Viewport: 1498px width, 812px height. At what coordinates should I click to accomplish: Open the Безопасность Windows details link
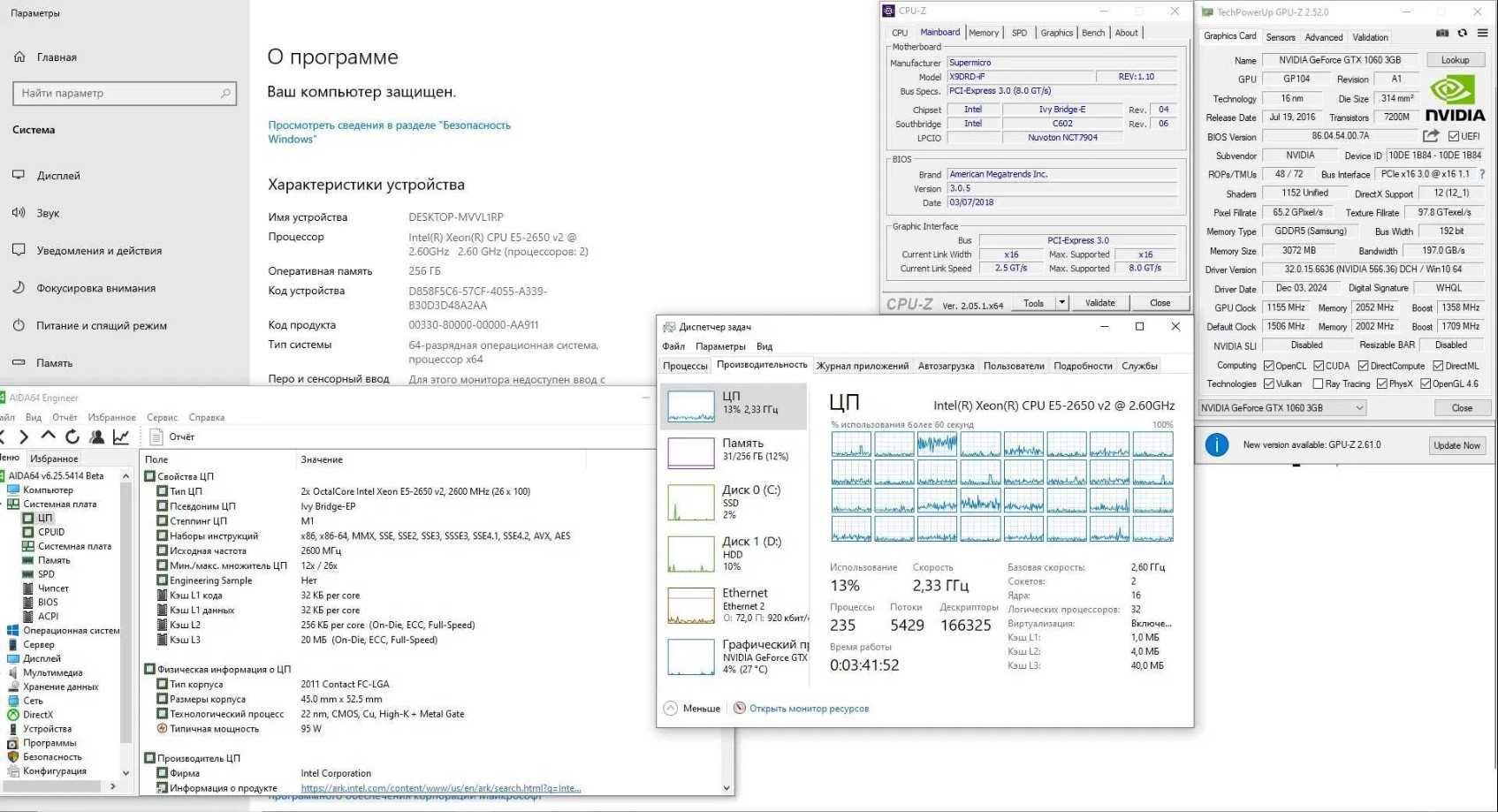click(x=389, y=132)
